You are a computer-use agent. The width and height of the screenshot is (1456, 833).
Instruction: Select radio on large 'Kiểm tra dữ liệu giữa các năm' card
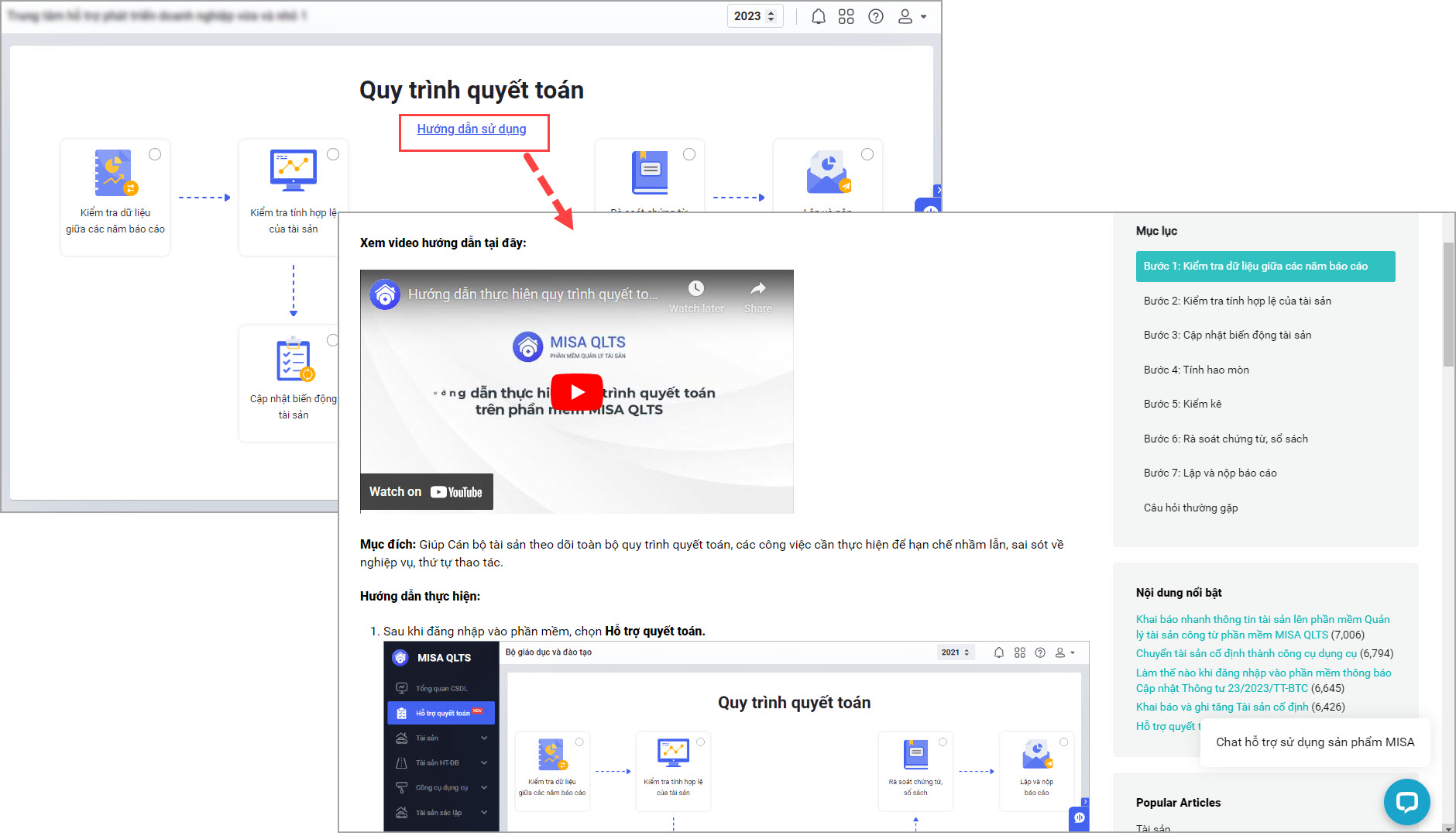(155, 154)
